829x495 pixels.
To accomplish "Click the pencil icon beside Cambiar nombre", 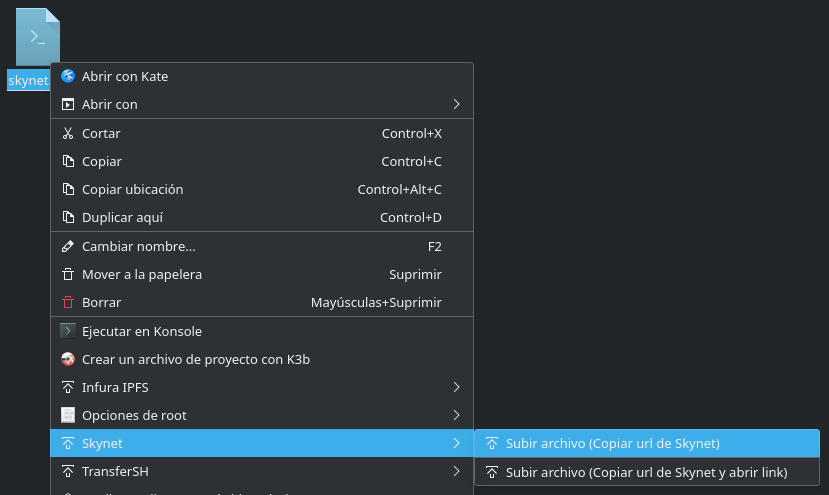I will click(x=68, y=246).
